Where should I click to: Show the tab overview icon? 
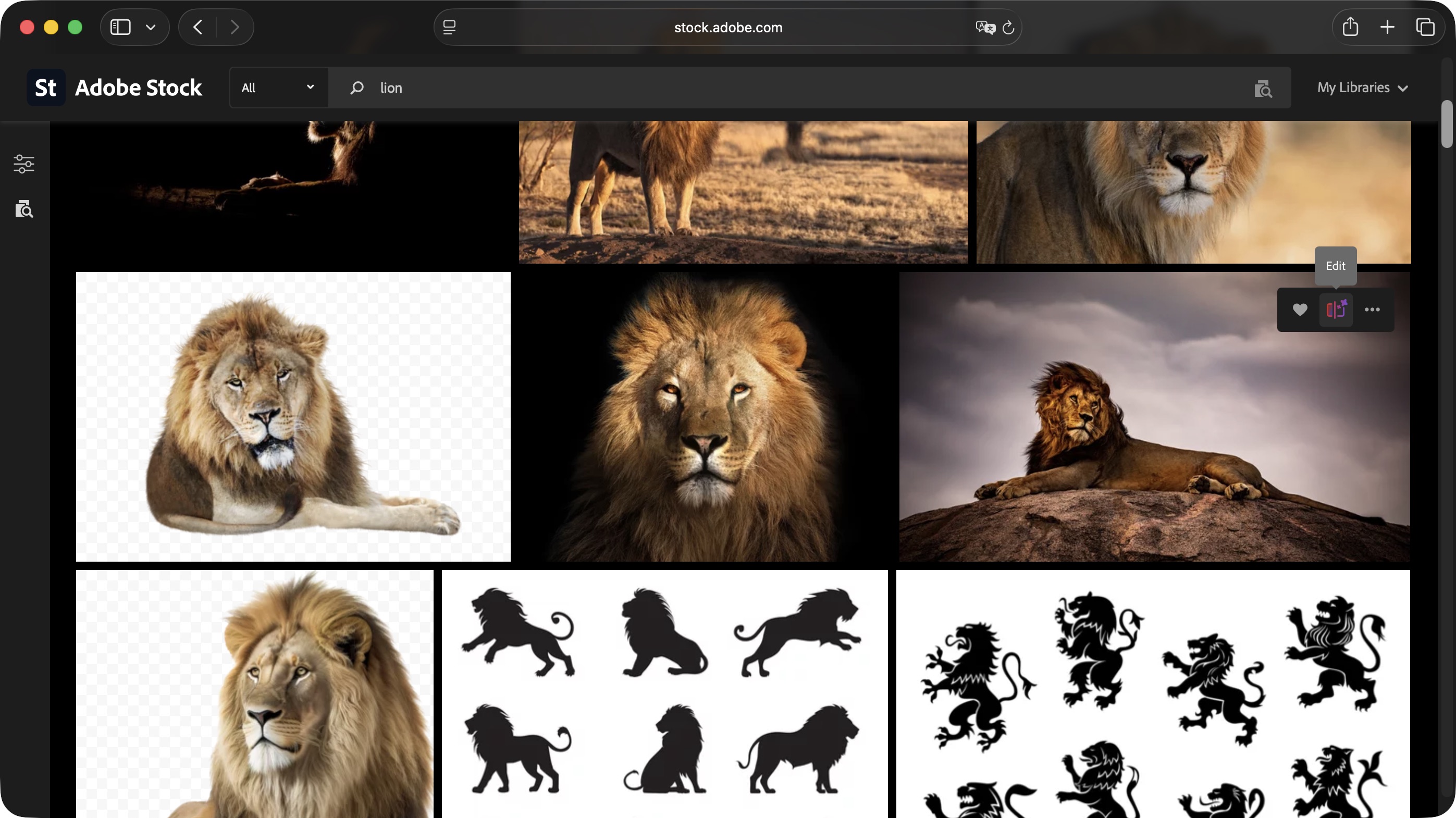[1425, 27]
